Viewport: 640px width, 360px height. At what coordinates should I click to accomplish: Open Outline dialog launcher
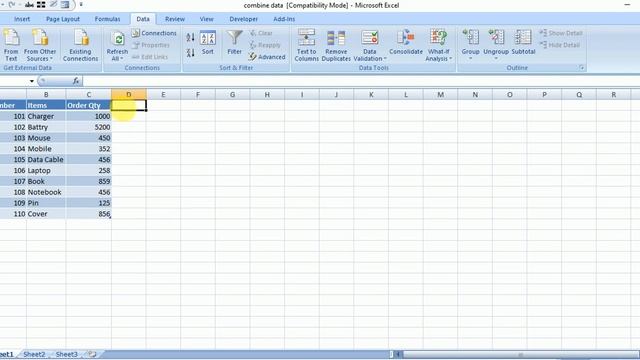(582, 68)
